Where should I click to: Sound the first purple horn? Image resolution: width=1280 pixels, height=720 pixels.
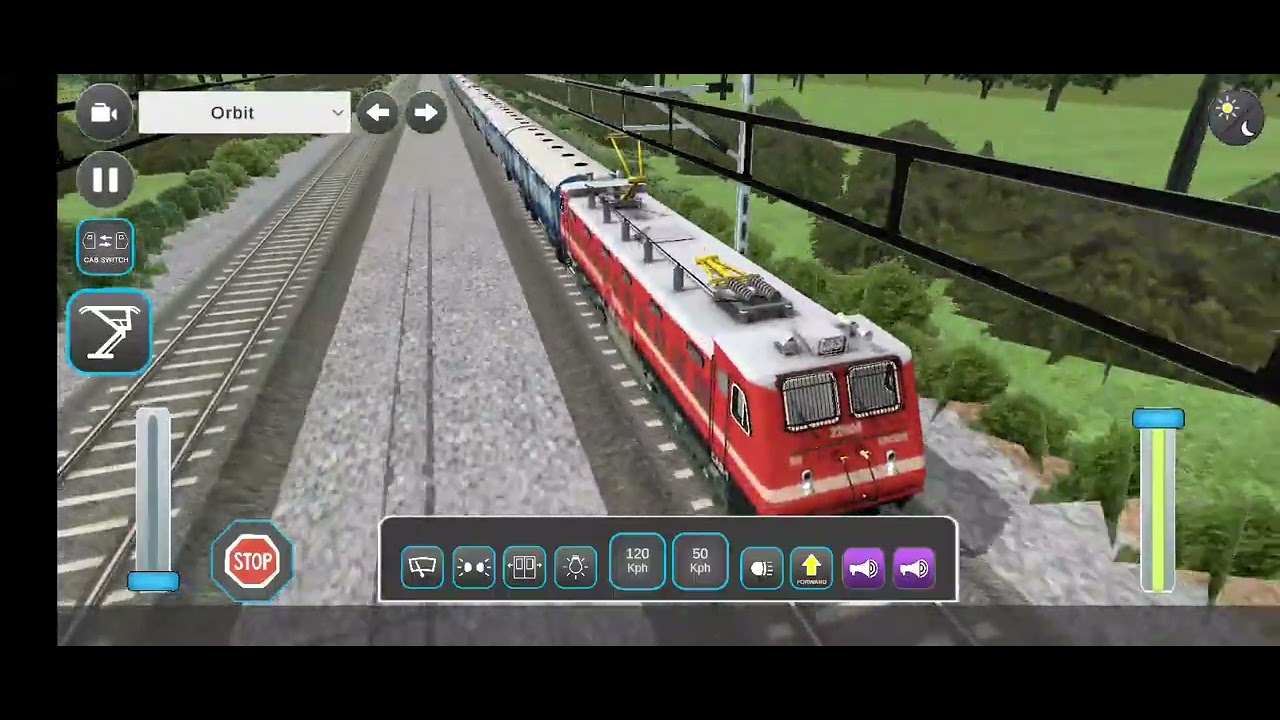click(863, 568)
